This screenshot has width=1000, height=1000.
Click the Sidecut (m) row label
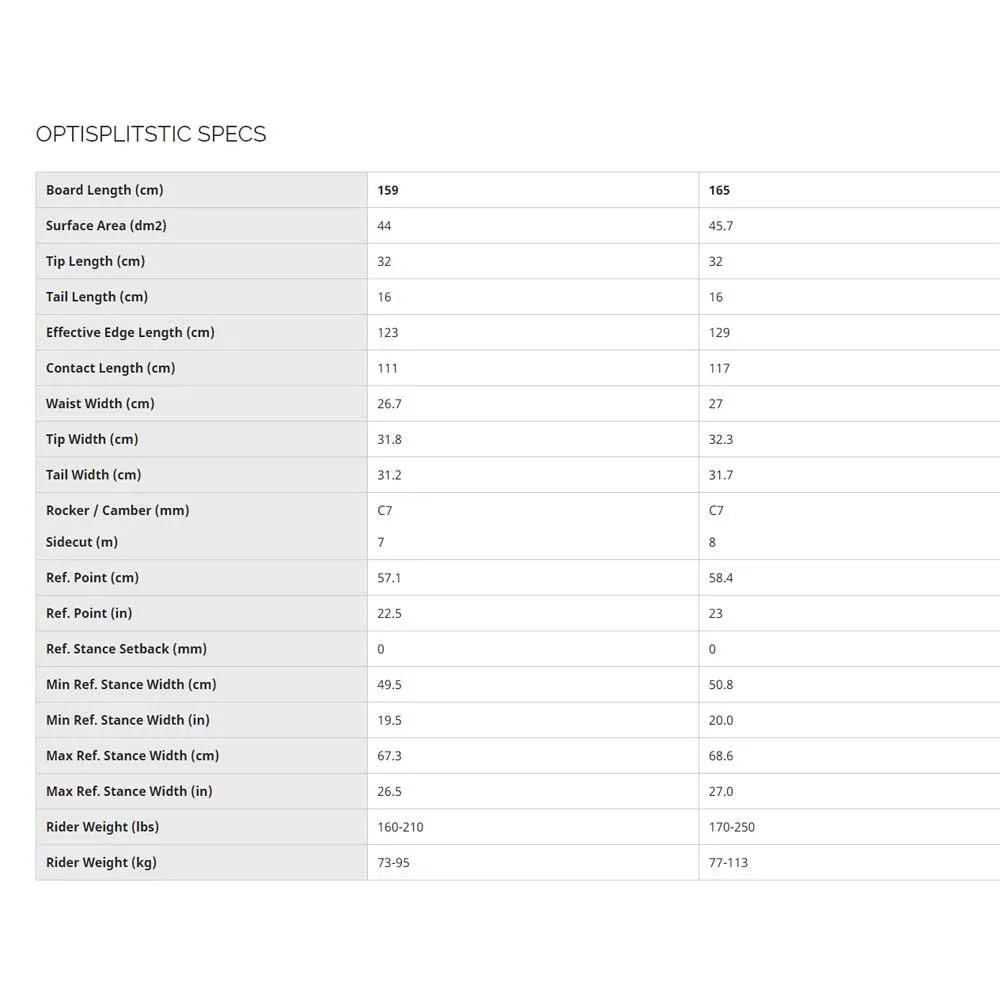pyautogui.click(x=82, y=542)
